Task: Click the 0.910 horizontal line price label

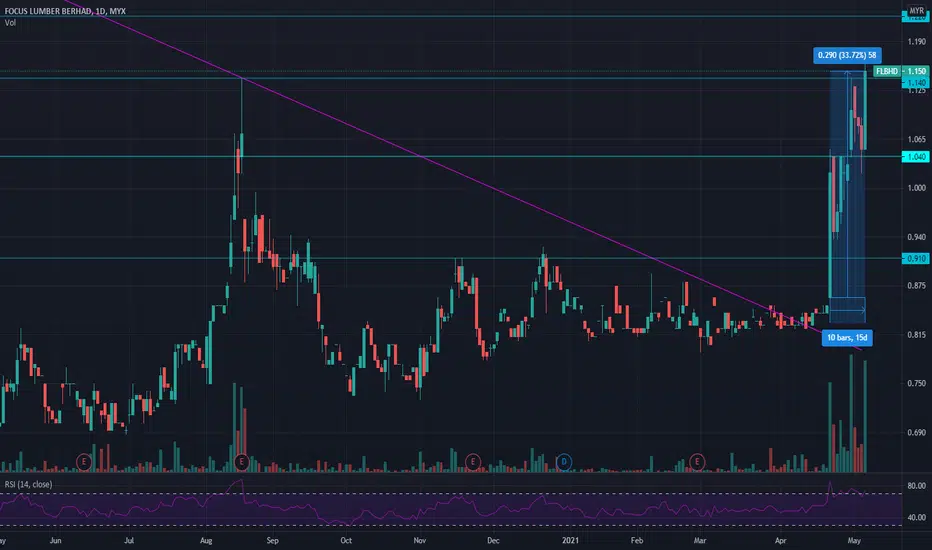Action: [x=916, y=259]
